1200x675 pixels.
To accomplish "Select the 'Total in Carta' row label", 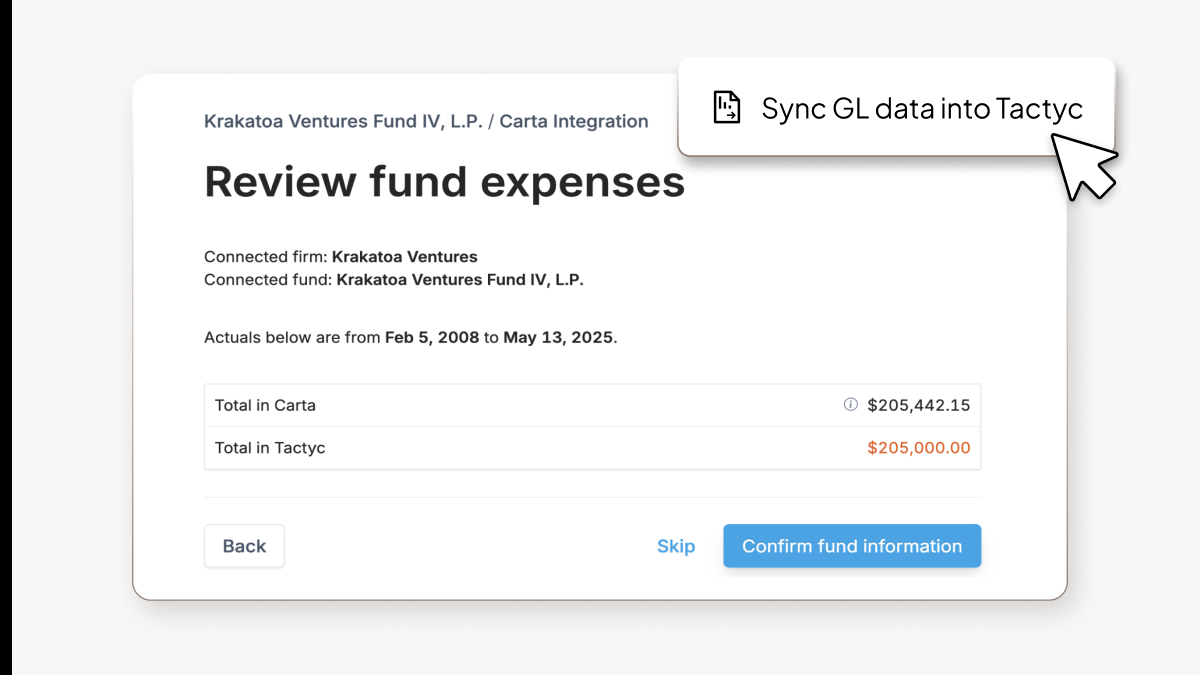I will [265, 405].
